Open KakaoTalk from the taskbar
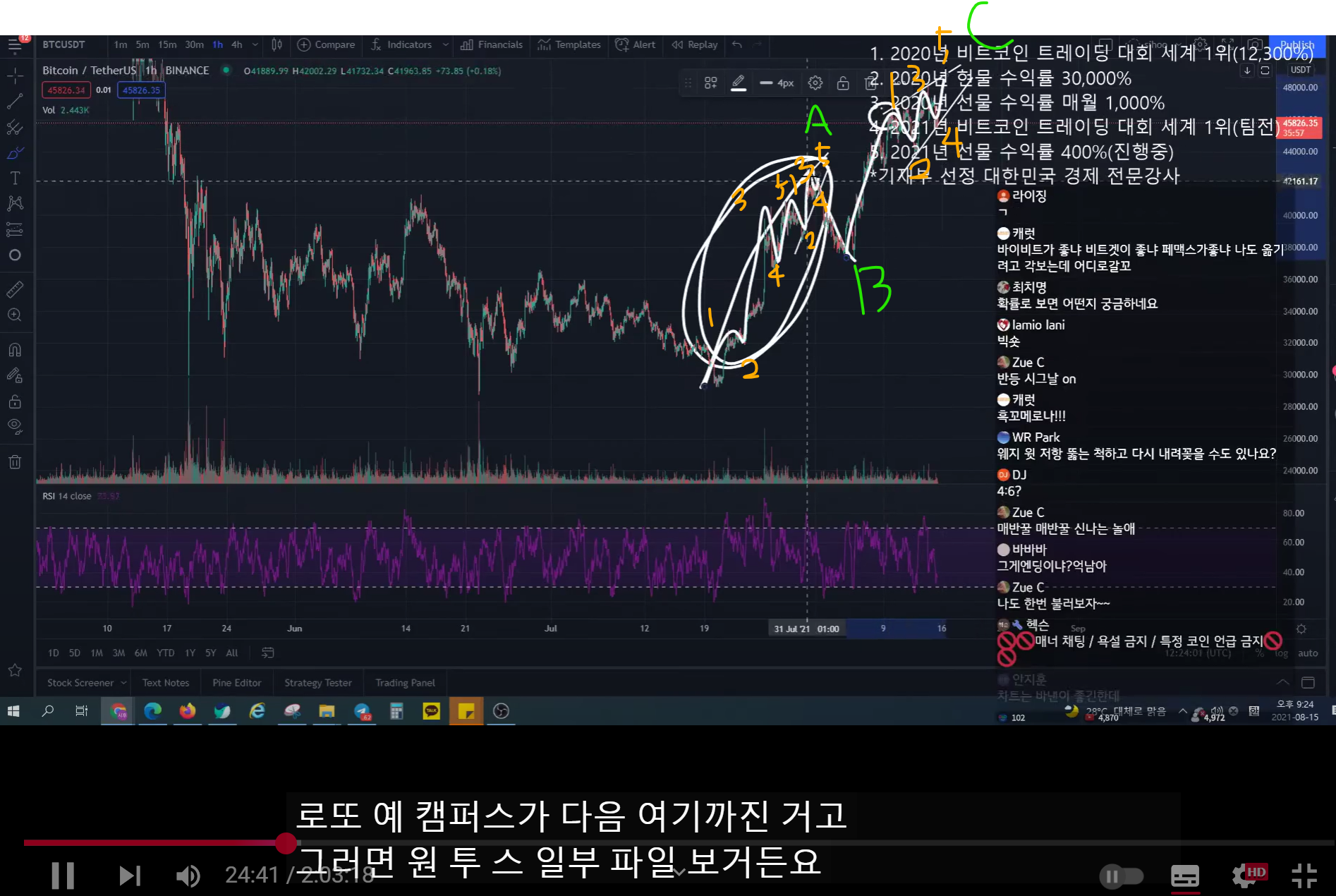This screenshot has height=896, width=1336. coord(431,711)
